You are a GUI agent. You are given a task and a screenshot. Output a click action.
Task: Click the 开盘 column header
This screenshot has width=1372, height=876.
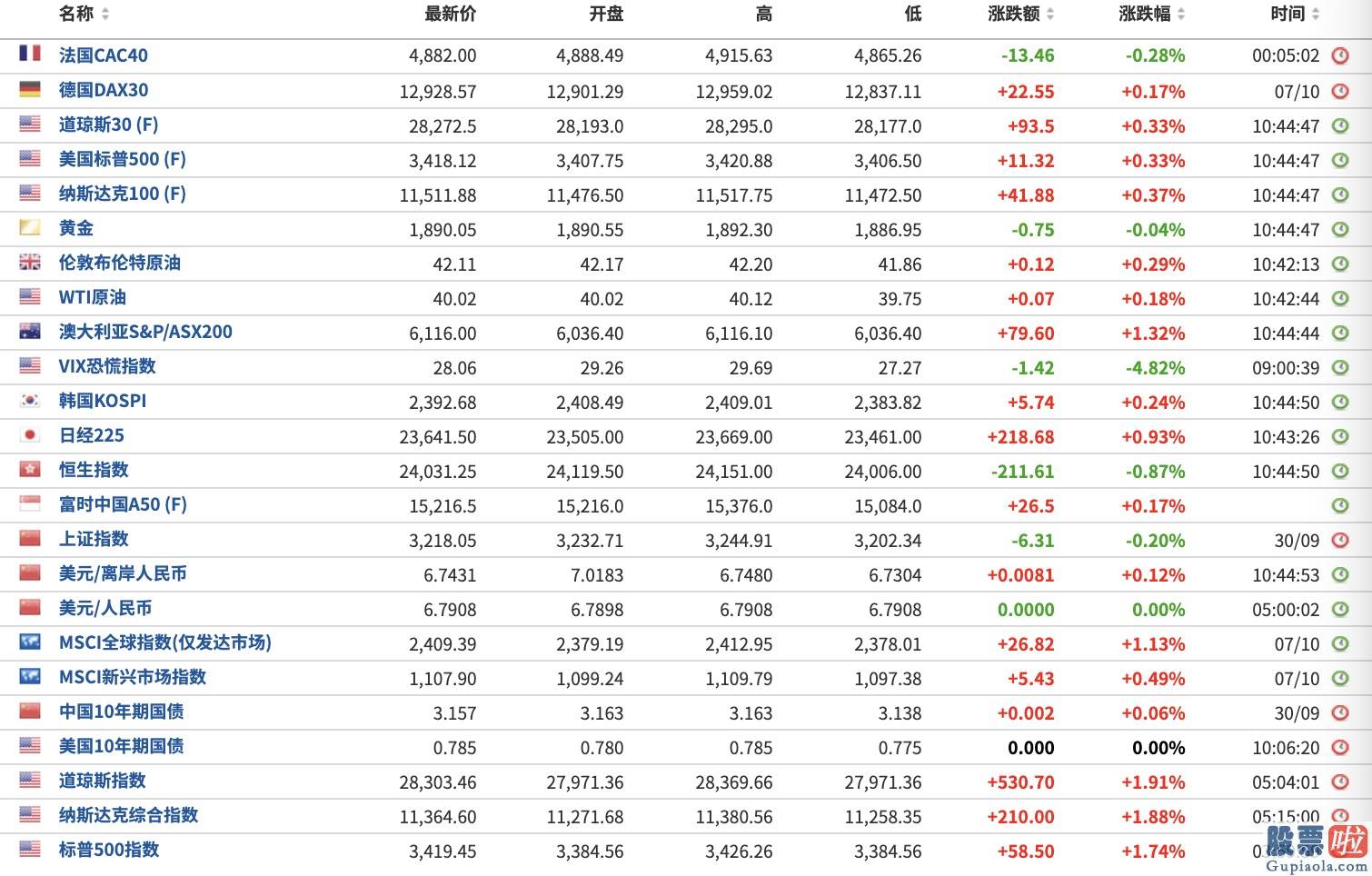pyautogui.click(x=606, y=14)
